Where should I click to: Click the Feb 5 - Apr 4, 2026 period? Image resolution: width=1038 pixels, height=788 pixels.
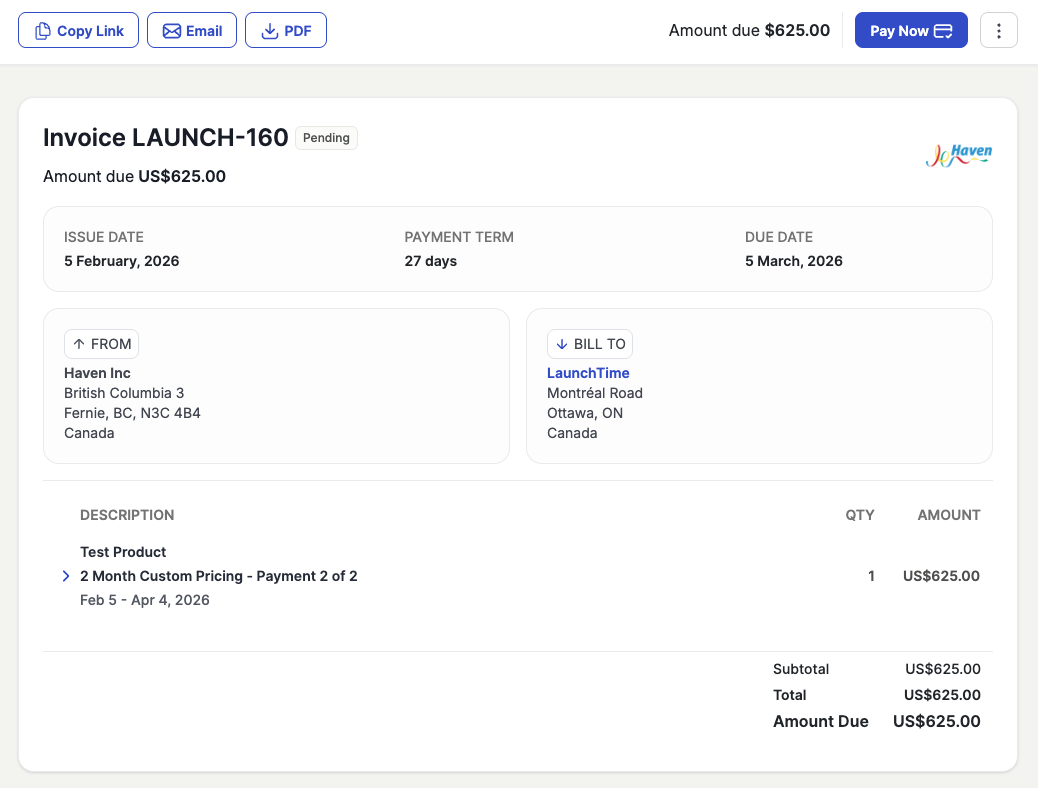pos(145,600)
